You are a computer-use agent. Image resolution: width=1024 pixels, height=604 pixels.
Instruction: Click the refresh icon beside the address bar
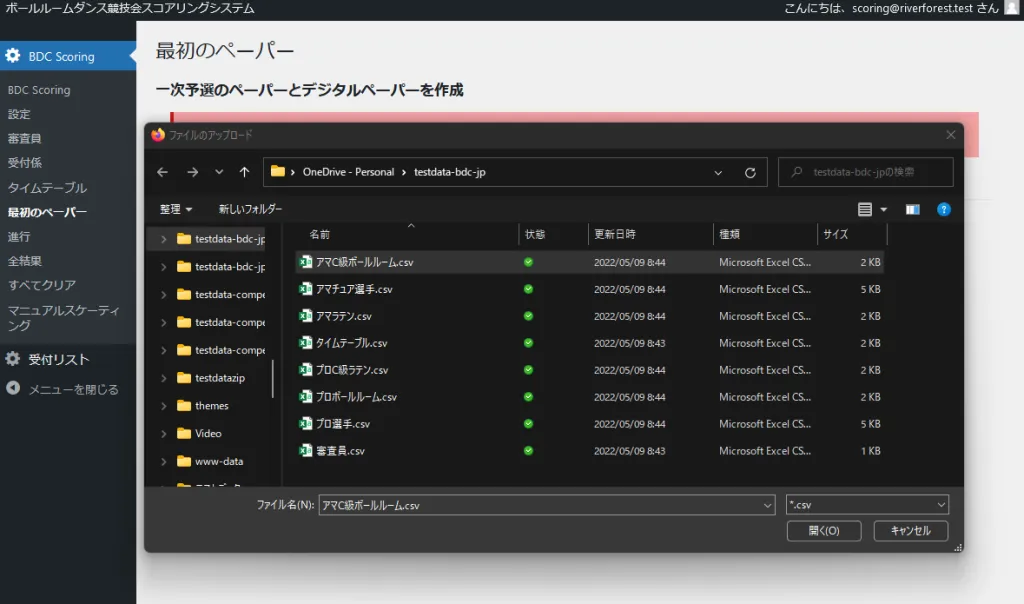click(x=750, y=172)
